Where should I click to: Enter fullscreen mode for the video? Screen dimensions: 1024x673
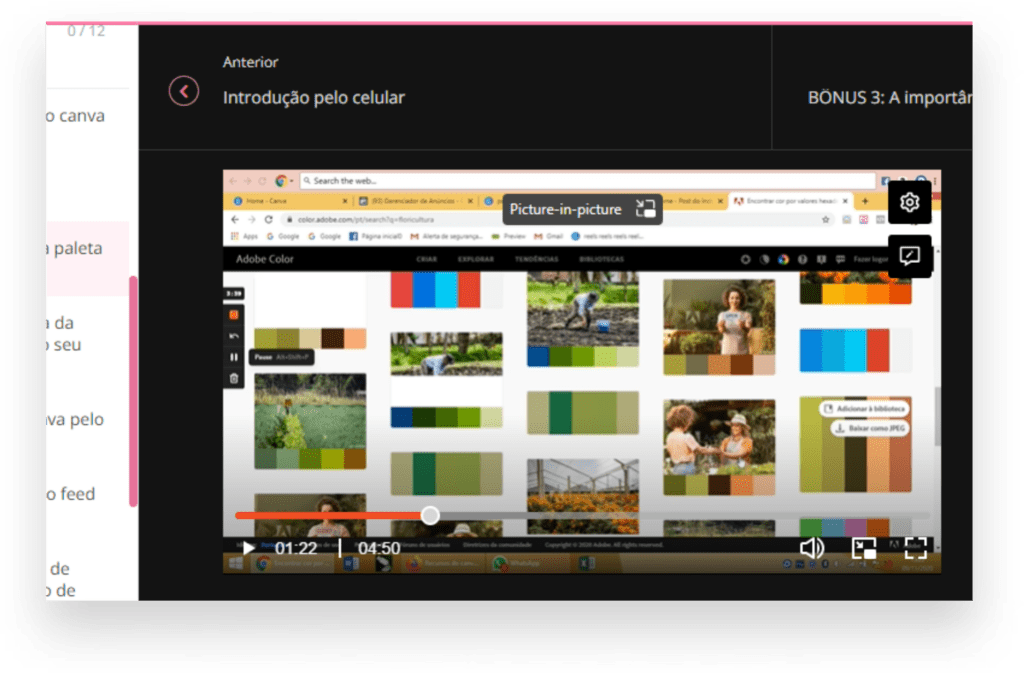tap(916, 548)
